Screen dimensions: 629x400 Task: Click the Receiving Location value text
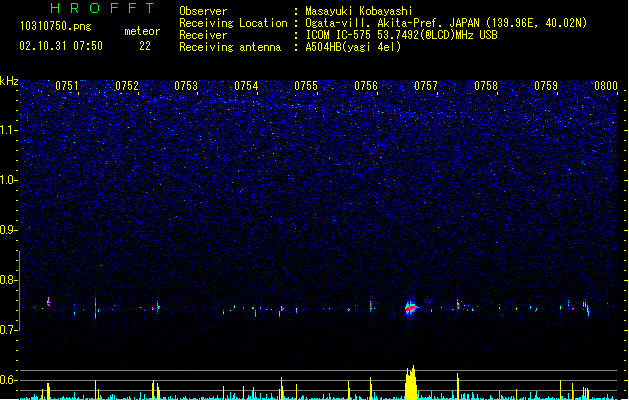pyautogui.click(x=446, y=23)
